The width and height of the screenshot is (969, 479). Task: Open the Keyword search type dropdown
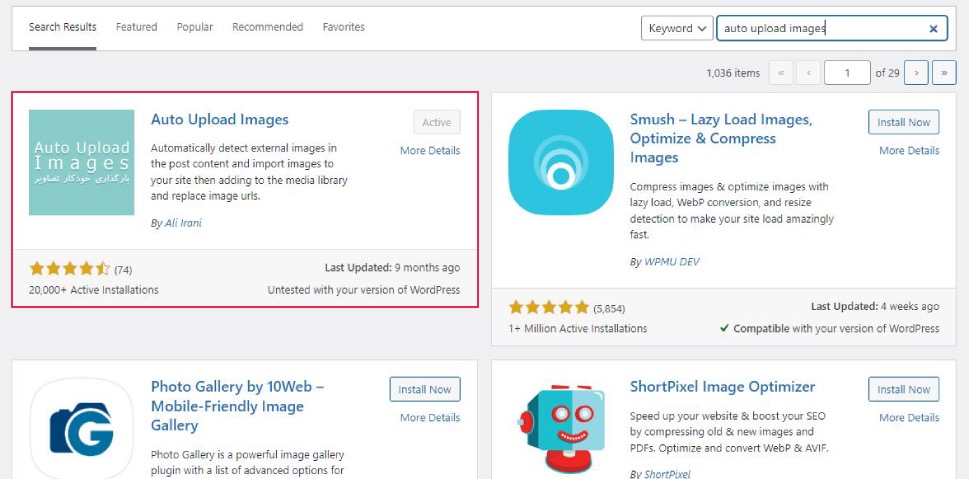click(x=677, y=28)
